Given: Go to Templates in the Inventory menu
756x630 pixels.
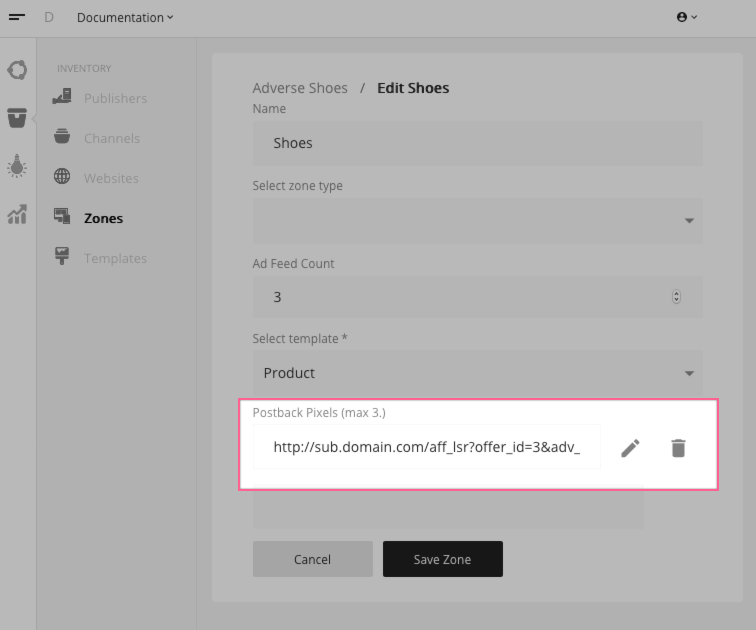Looking at the screenshot, I should click(115, 258).
